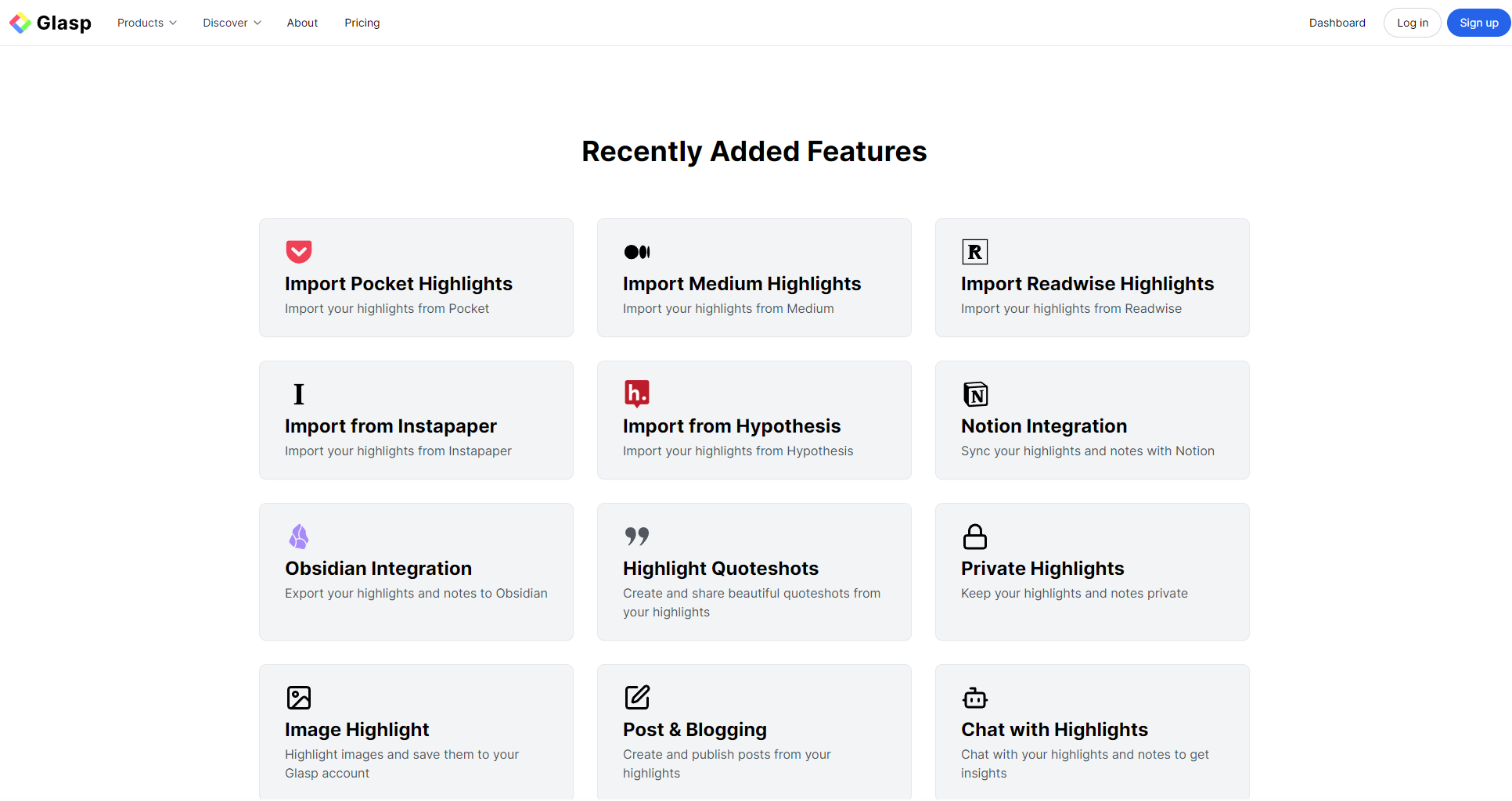1512x801 pixels.
Task: Click the Notion logo icon
Action: (974, 394)
